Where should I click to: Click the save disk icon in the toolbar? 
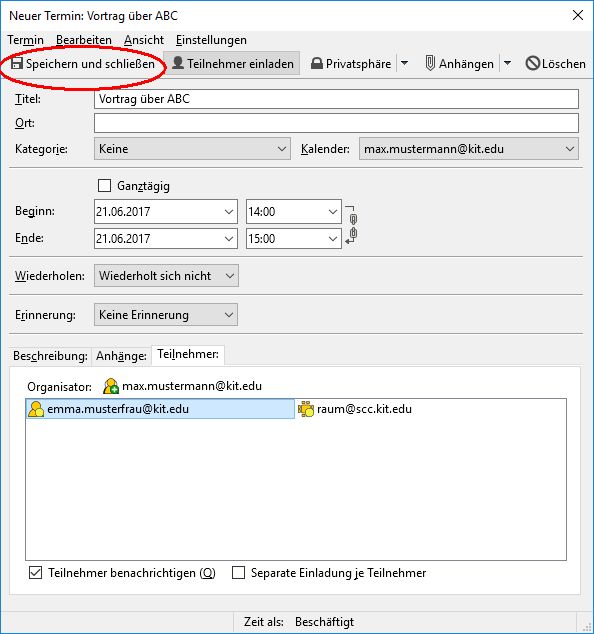tap(17, 63)
